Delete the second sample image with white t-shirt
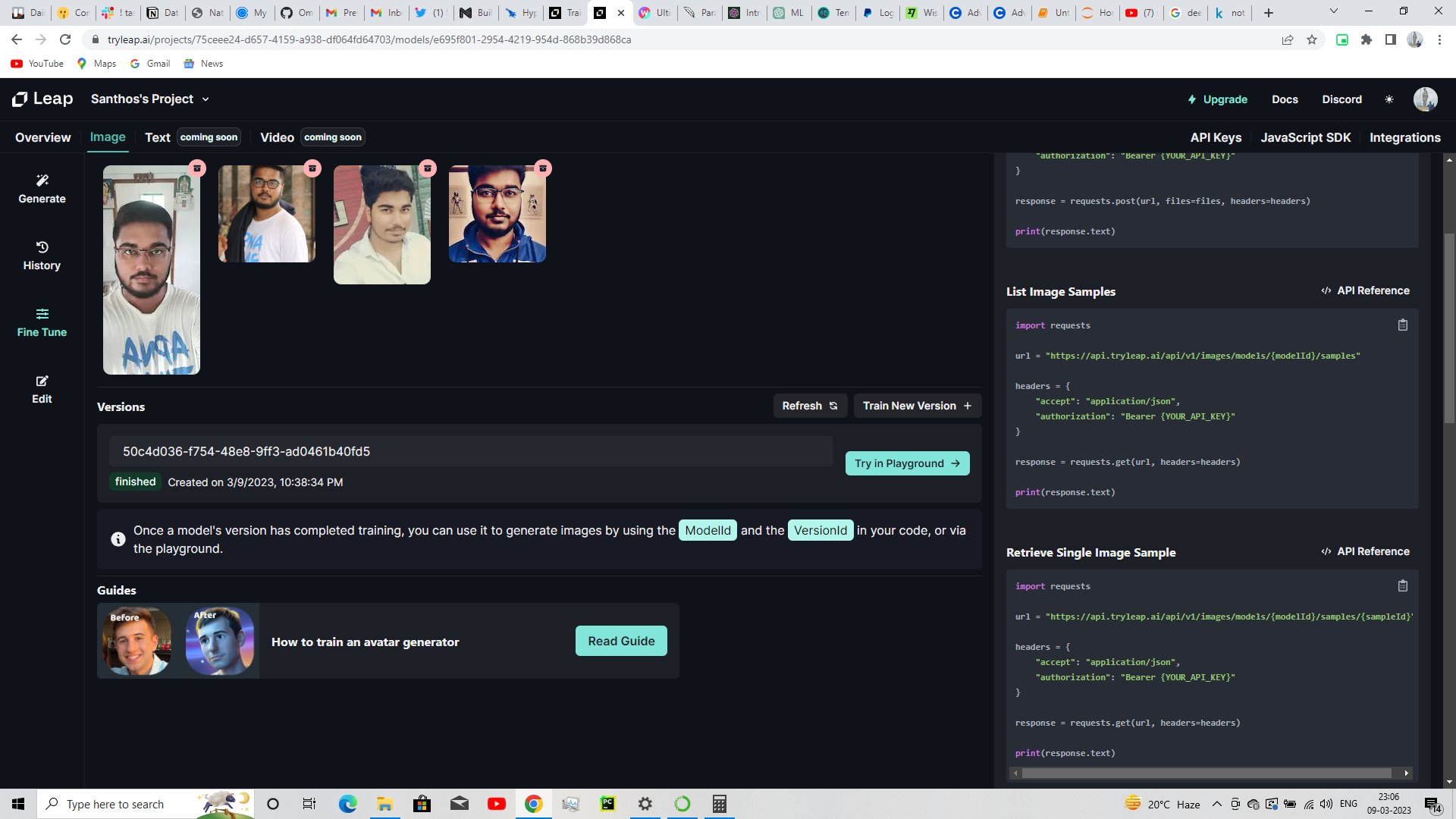1456x819 pixels. (x=312, y=168)
